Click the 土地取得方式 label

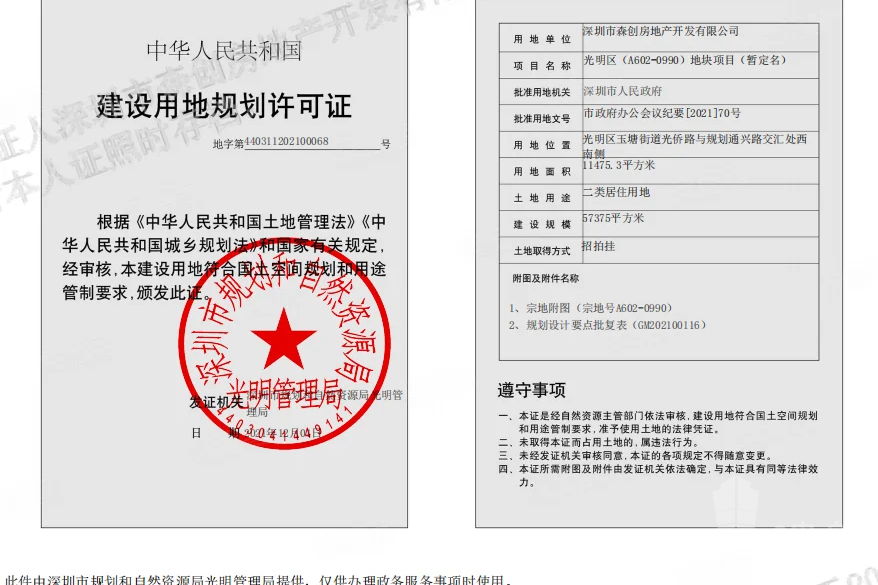pos(542,251)
